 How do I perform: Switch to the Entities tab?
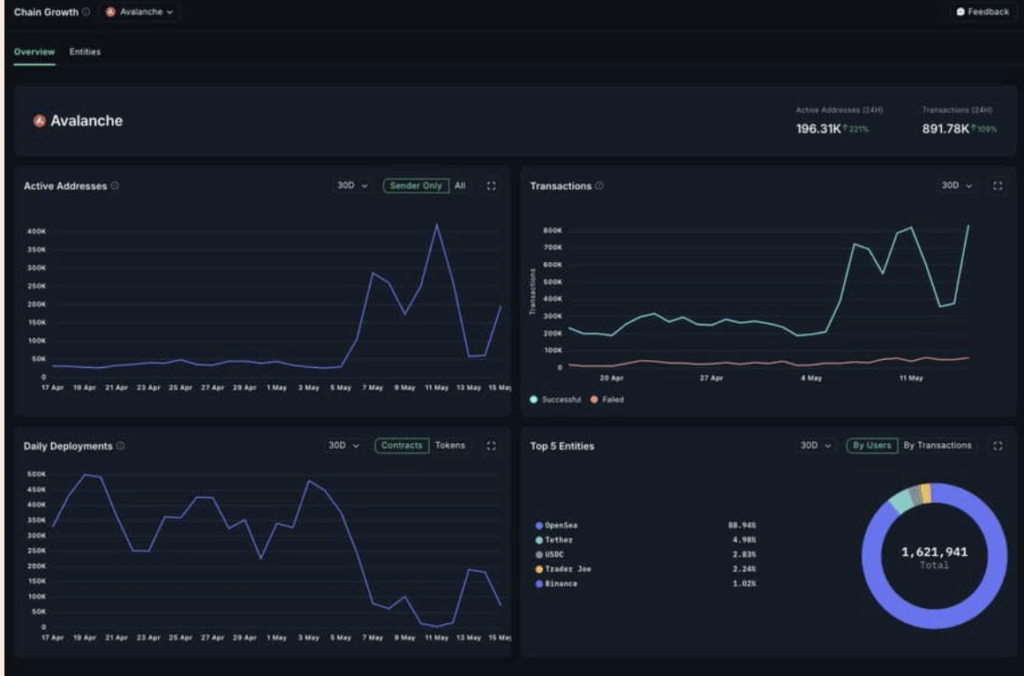[x=85, y=52]
